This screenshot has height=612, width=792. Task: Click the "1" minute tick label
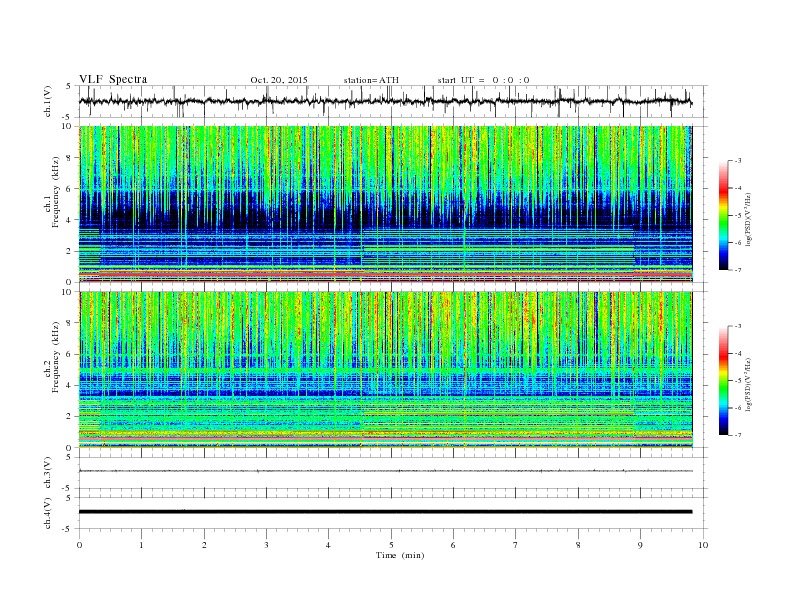(141, 545)
